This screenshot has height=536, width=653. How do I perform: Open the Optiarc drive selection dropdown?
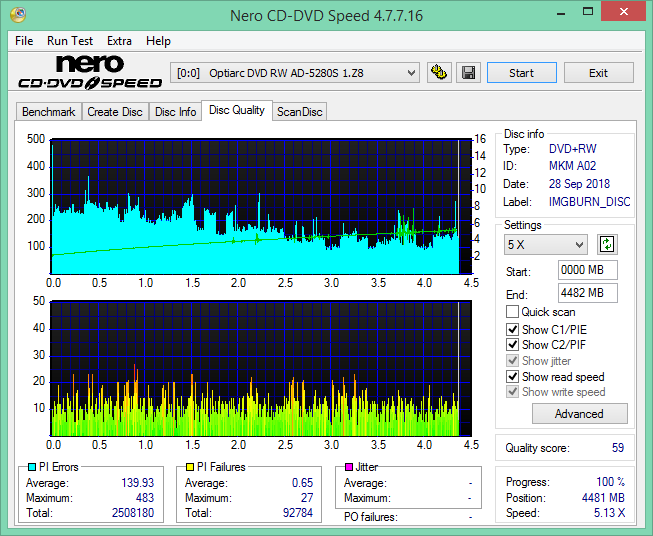pos(295,73)
